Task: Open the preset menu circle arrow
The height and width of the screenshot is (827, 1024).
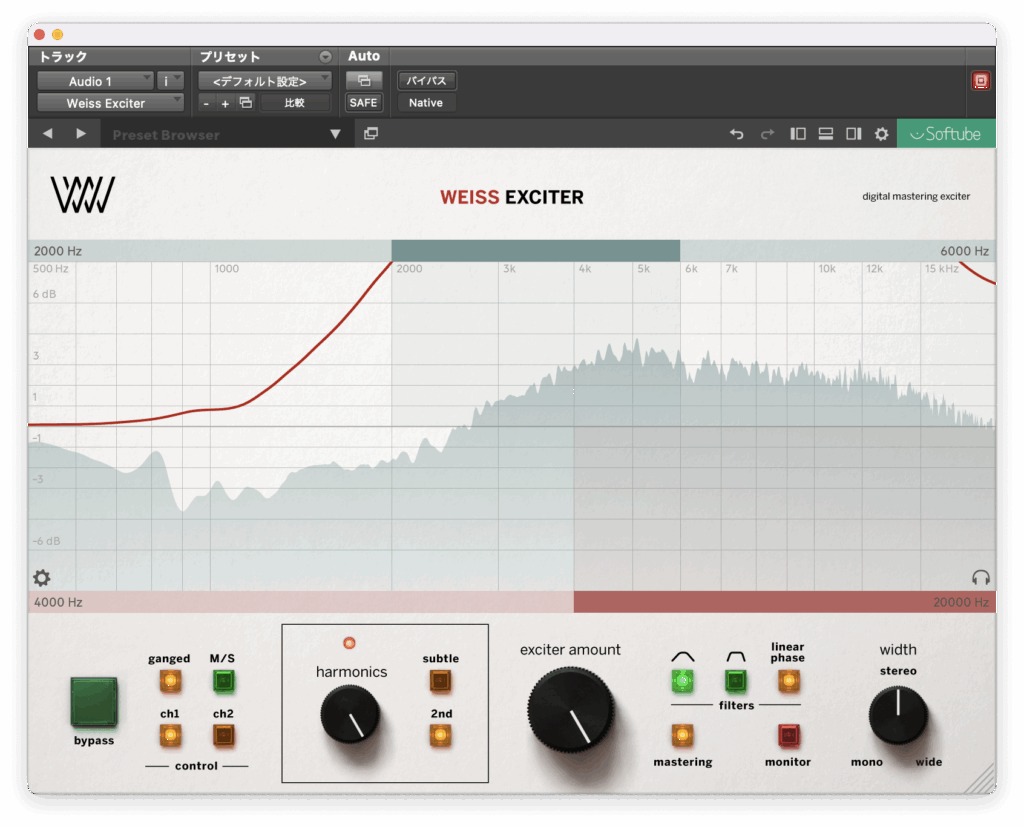Action: (325, 57)
